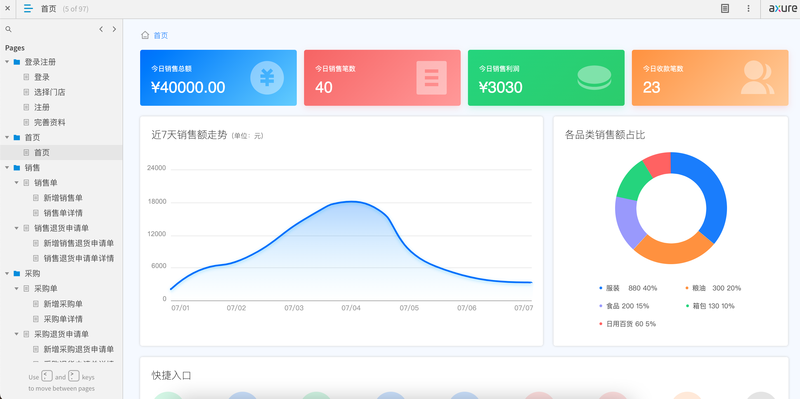Screen dimensions: 800x399
Task: Click the yen coin icon on sales total card
Action: 267,78
